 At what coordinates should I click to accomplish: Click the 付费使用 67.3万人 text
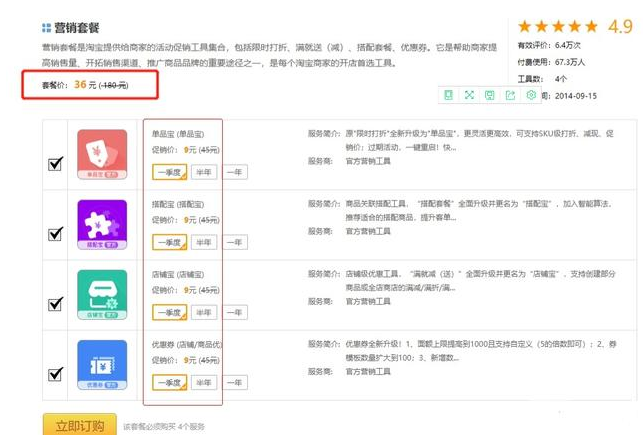click(x=551, y=62)
